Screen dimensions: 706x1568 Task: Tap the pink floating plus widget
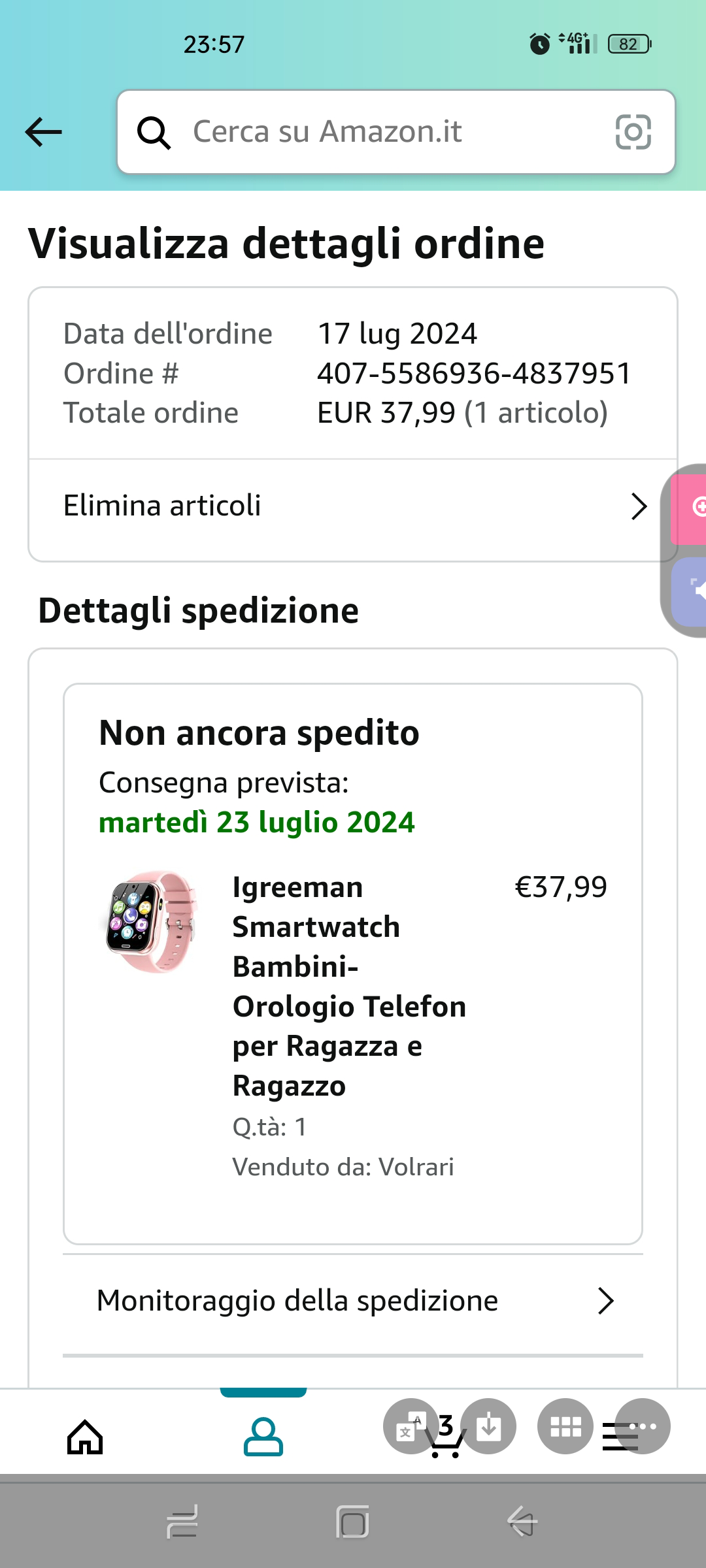(692, 508)
